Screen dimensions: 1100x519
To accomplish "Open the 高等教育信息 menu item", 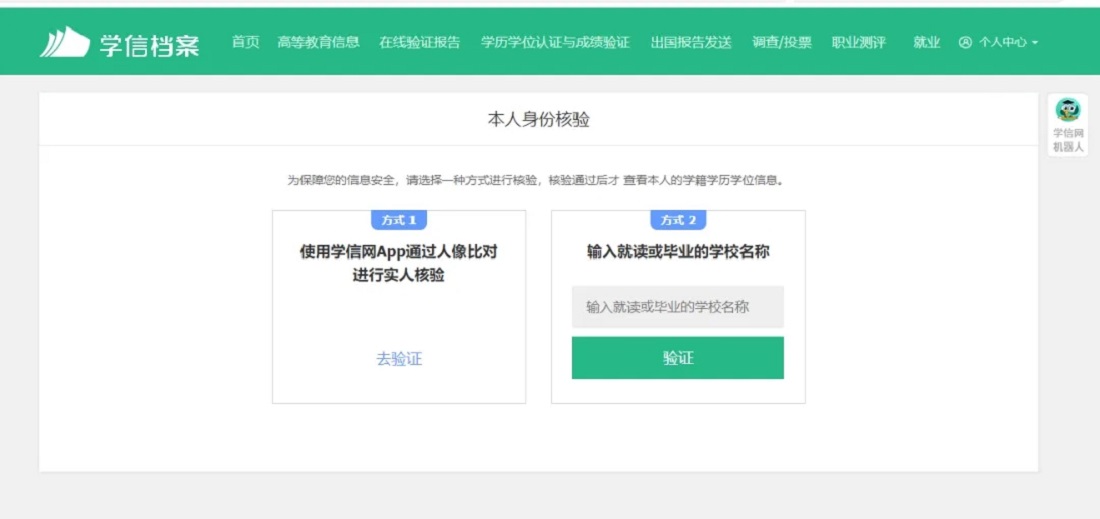I will 318,43.
